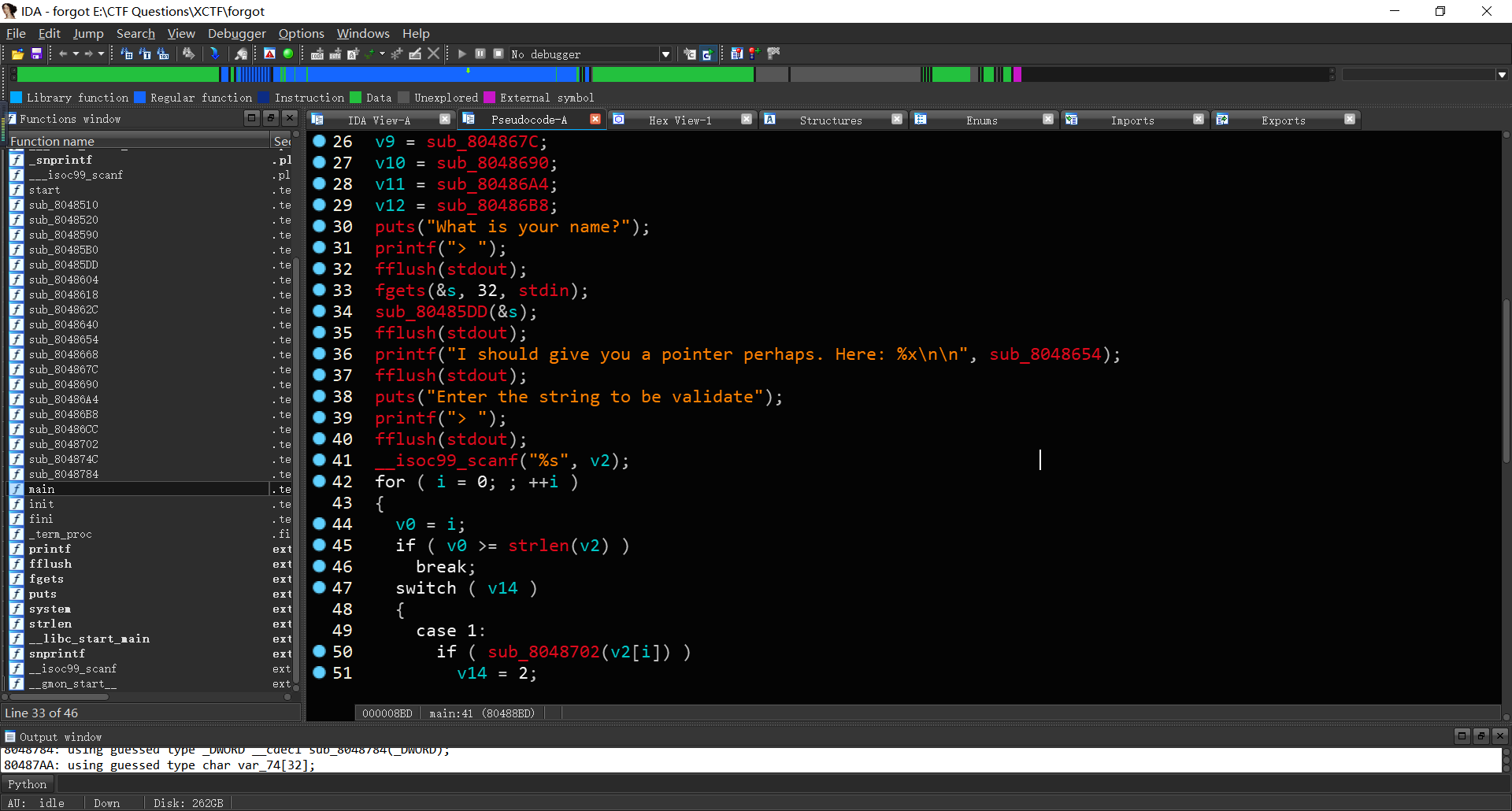Close the Functions window panel
1512x811 pixels.
290,118
